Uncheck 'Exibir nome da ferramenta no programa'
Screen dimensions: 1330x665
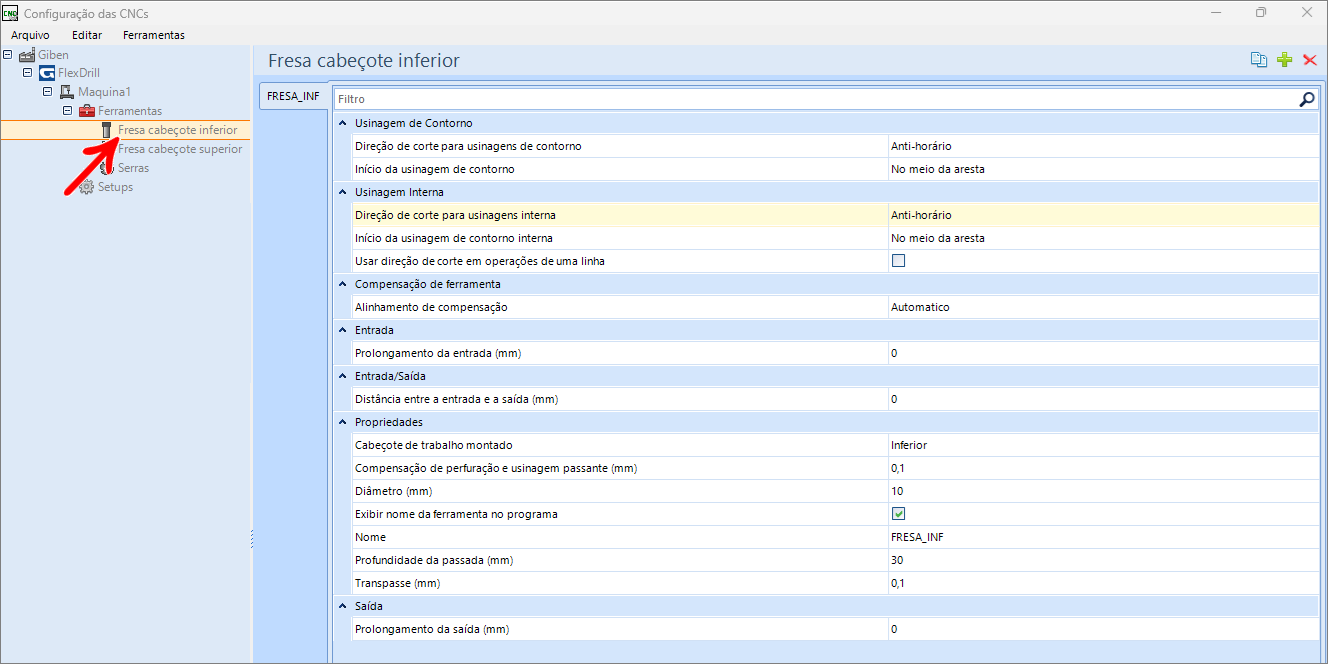[x=898, y=514]
